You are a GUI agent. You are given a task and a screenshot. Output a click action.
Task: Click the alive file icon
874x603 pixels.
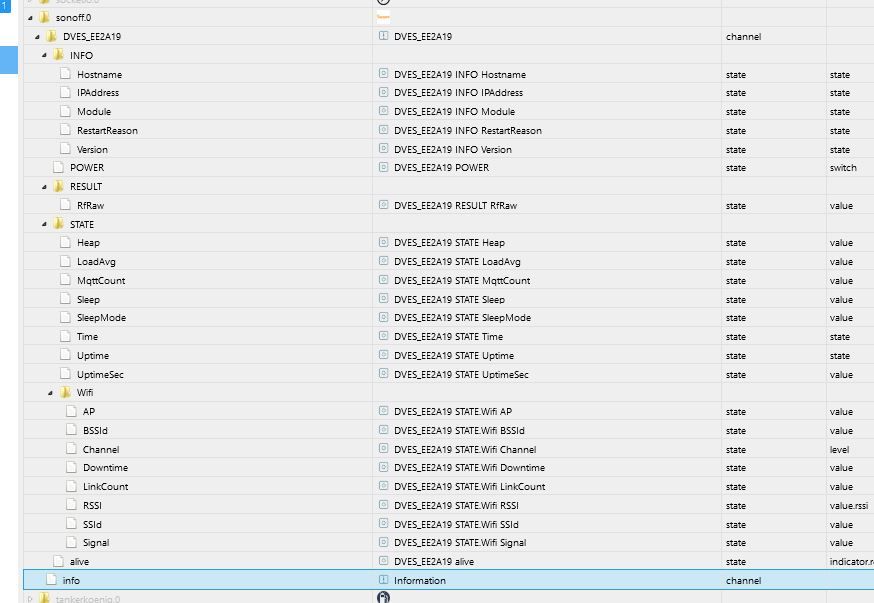tap(58, 561)
